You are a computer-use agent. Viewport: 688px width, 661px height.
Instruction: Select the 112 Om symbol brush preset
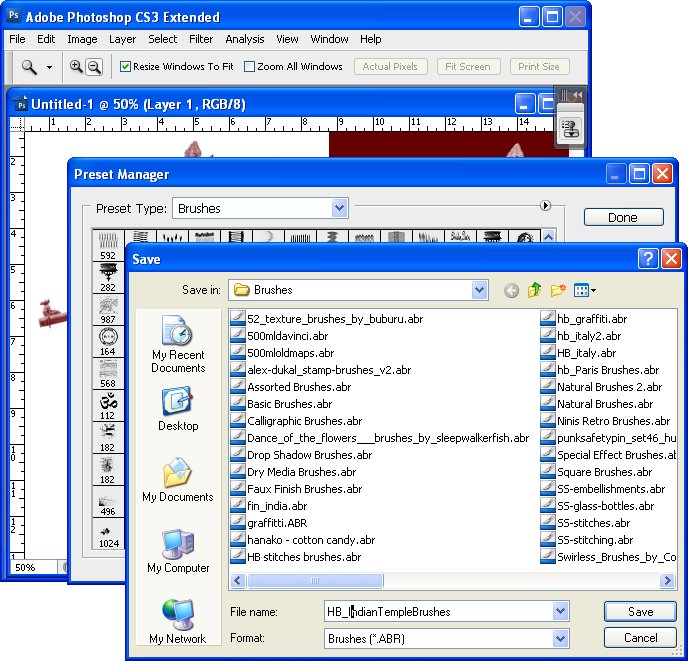[x=108, y=406]
